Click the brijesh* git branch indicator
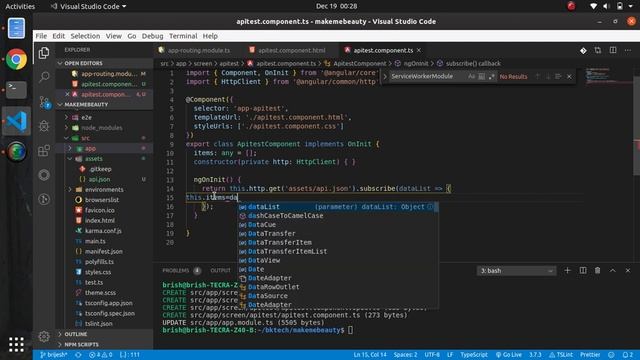 [53, 355]
